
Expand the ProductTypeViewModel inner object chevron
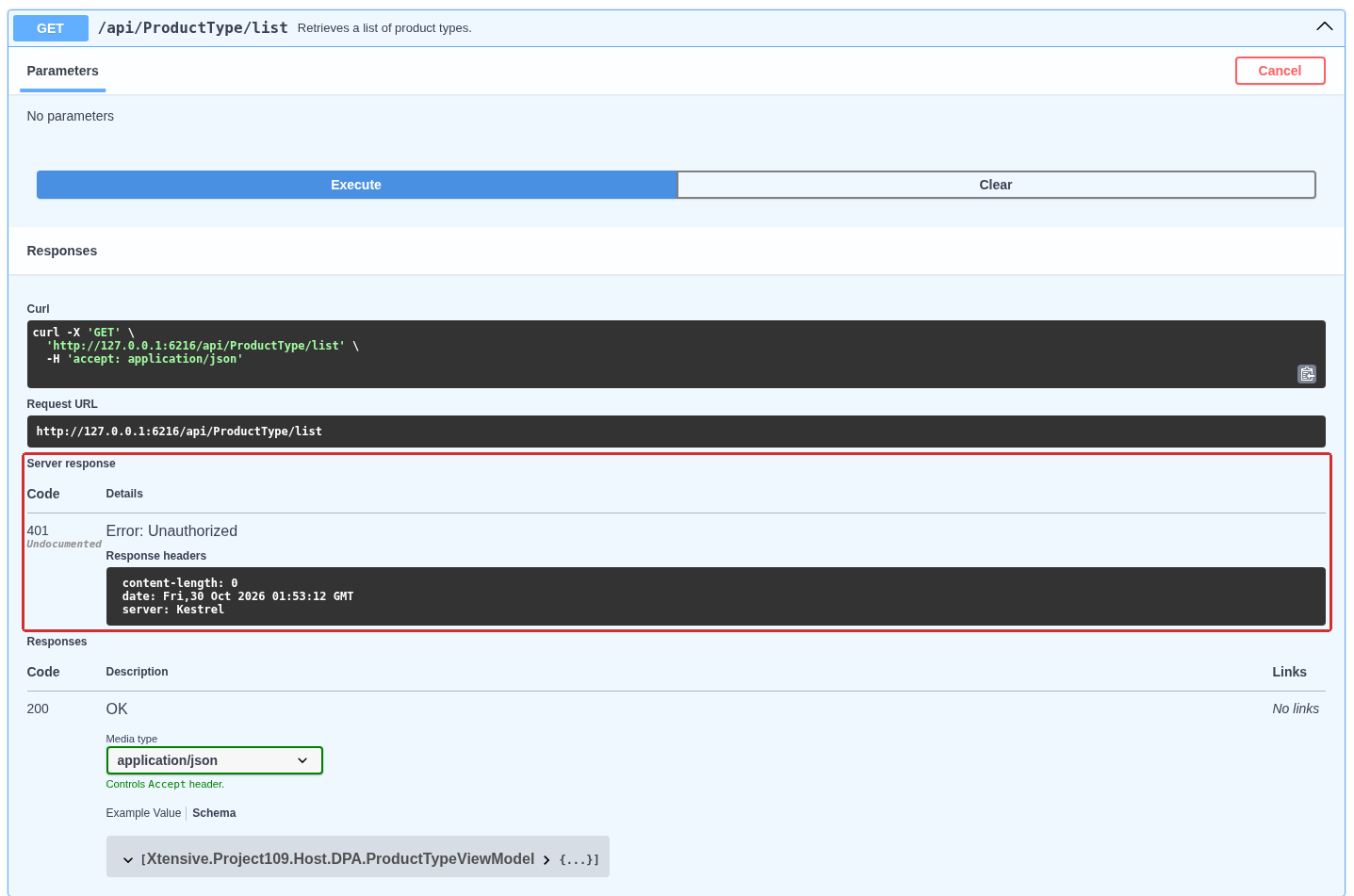[546, 859]
